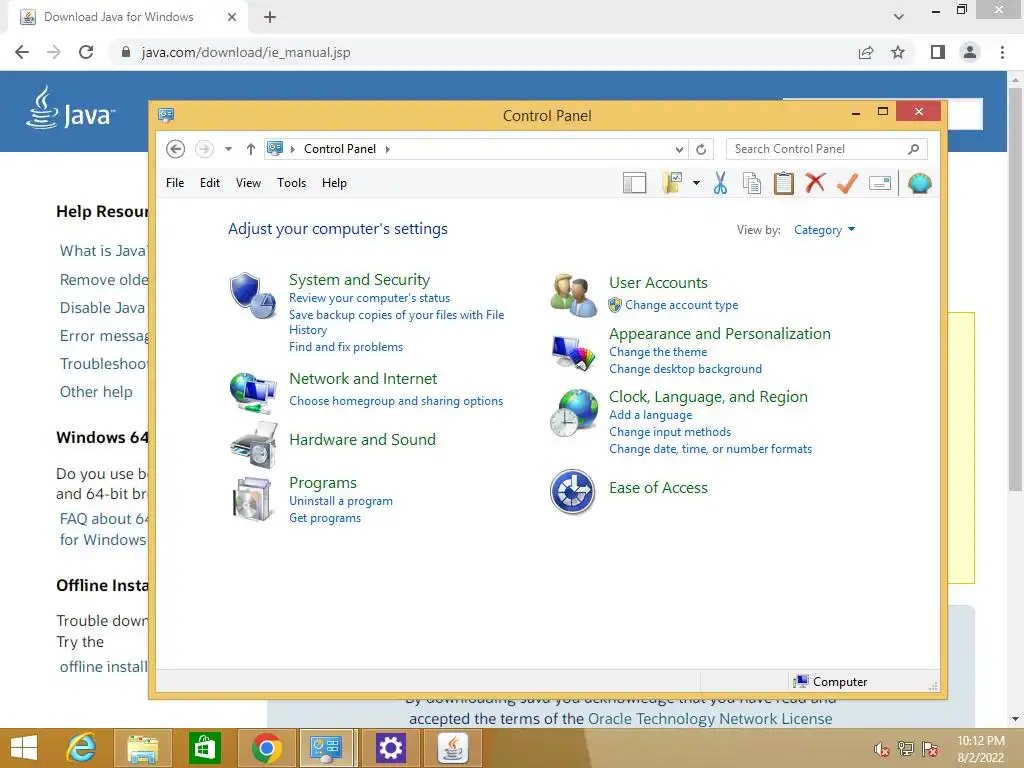Click the Ease of Access icon
Image resolution: width=1024 pixels, height=768 pixels.
click(572, 491)
